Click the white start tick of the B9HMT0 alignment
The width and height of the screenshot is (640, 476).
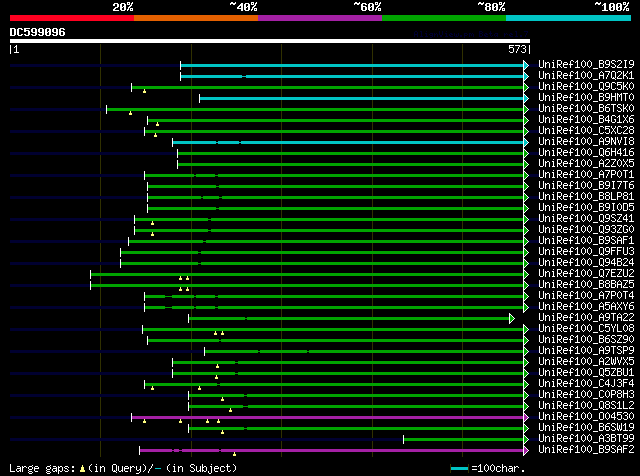coord(200,98)
